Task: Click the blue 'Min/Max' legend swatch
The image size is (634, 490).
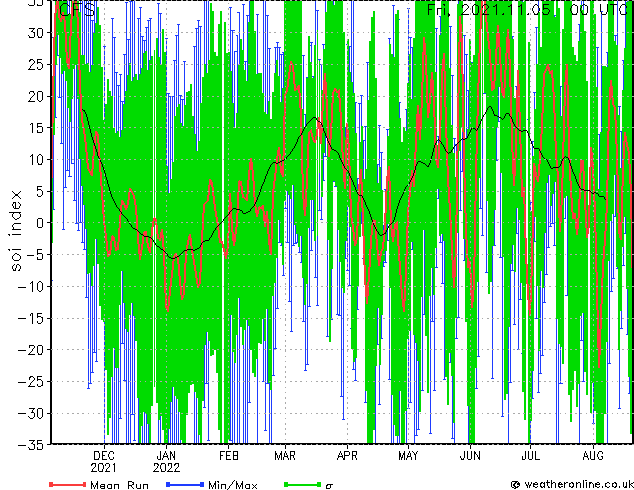Action: point(185,484)
